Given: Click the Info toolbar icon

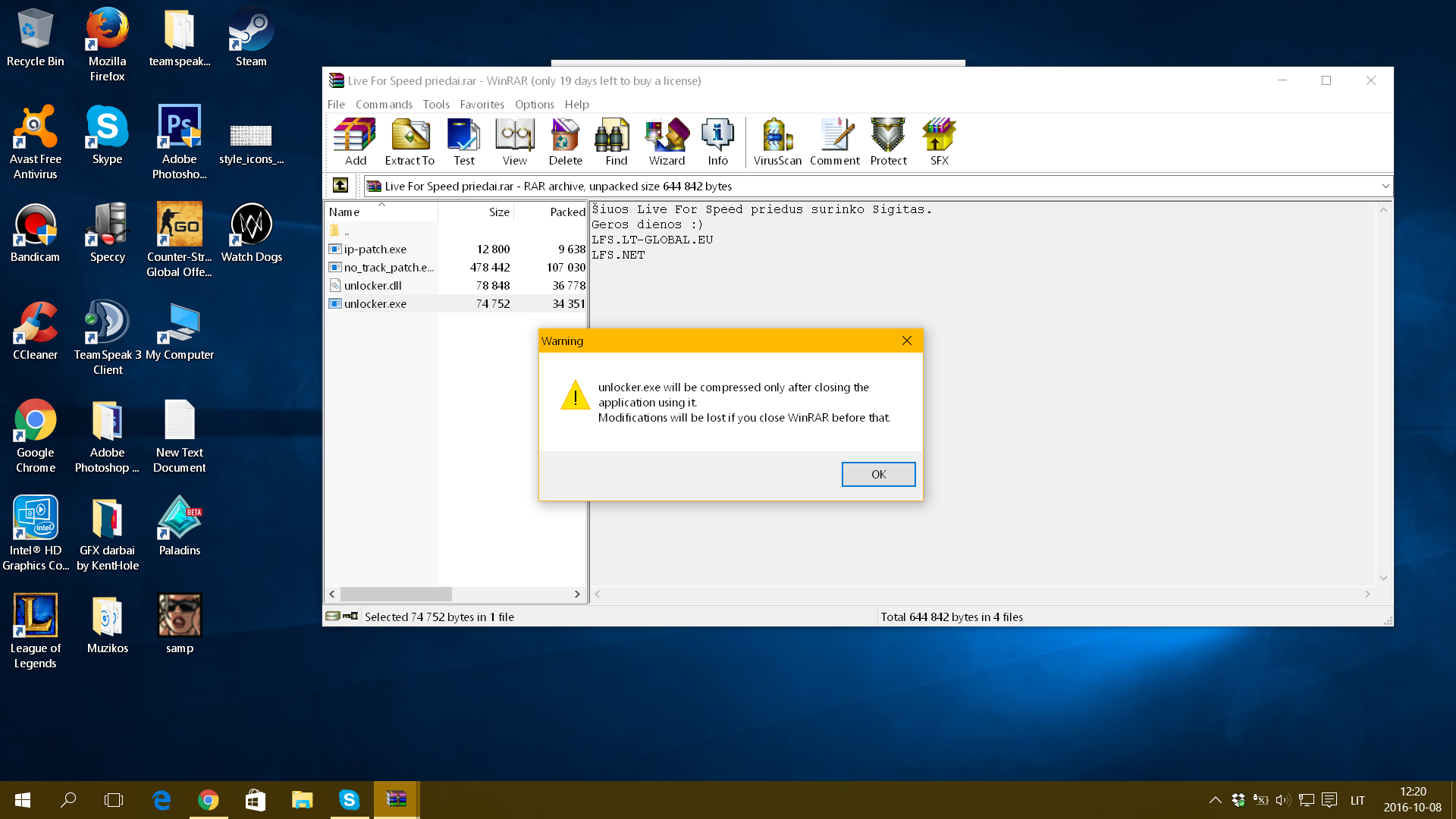Looking at the screenshot, I should tap(717, 142).
